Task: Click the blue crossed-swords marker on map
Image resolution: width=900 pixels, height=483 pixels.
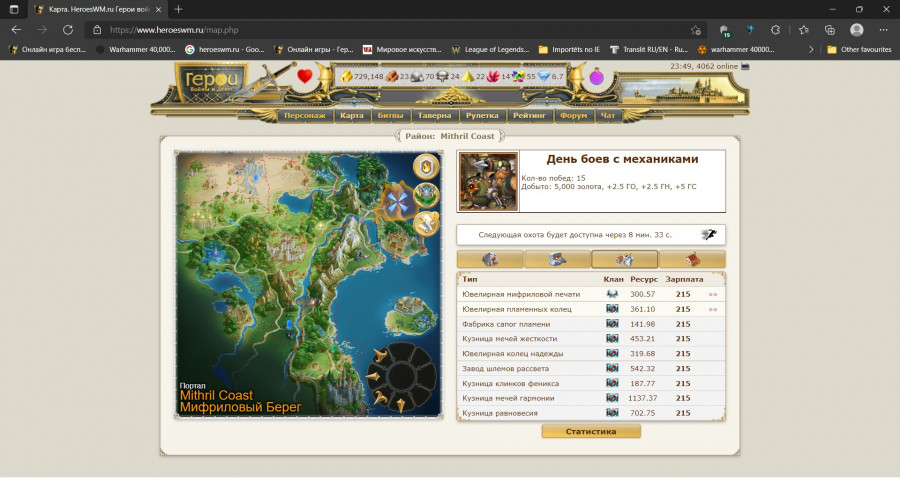Action: pos(397,202)
